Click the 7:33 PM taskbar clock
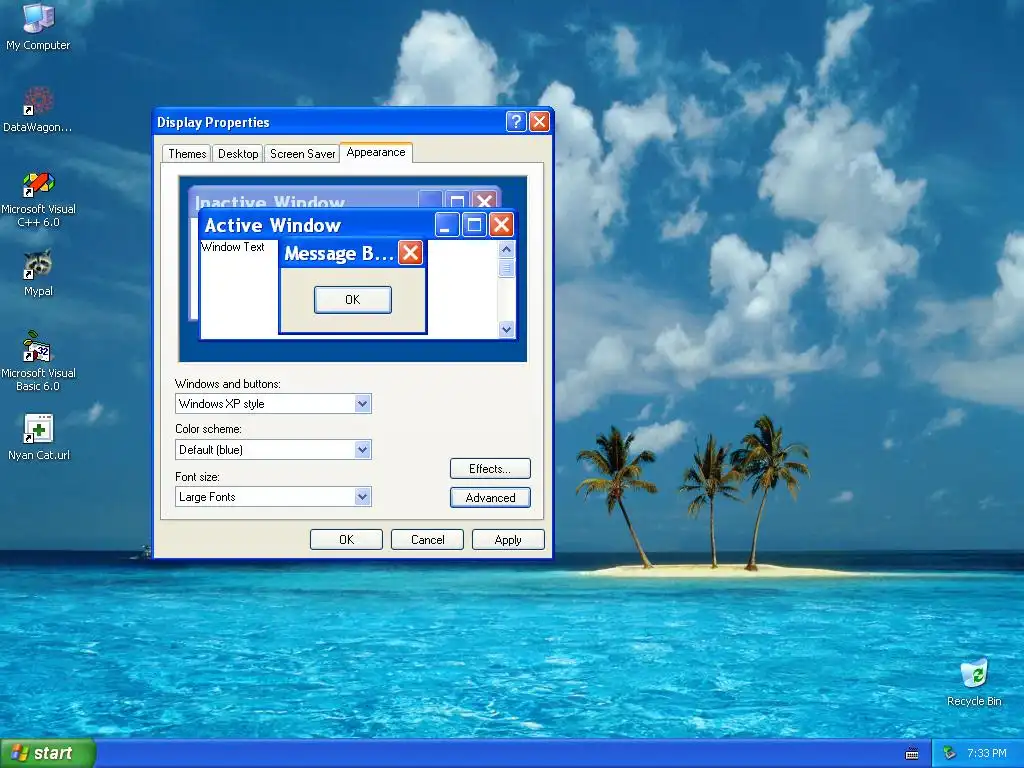Screen dimensions: 1024x768 986,754
